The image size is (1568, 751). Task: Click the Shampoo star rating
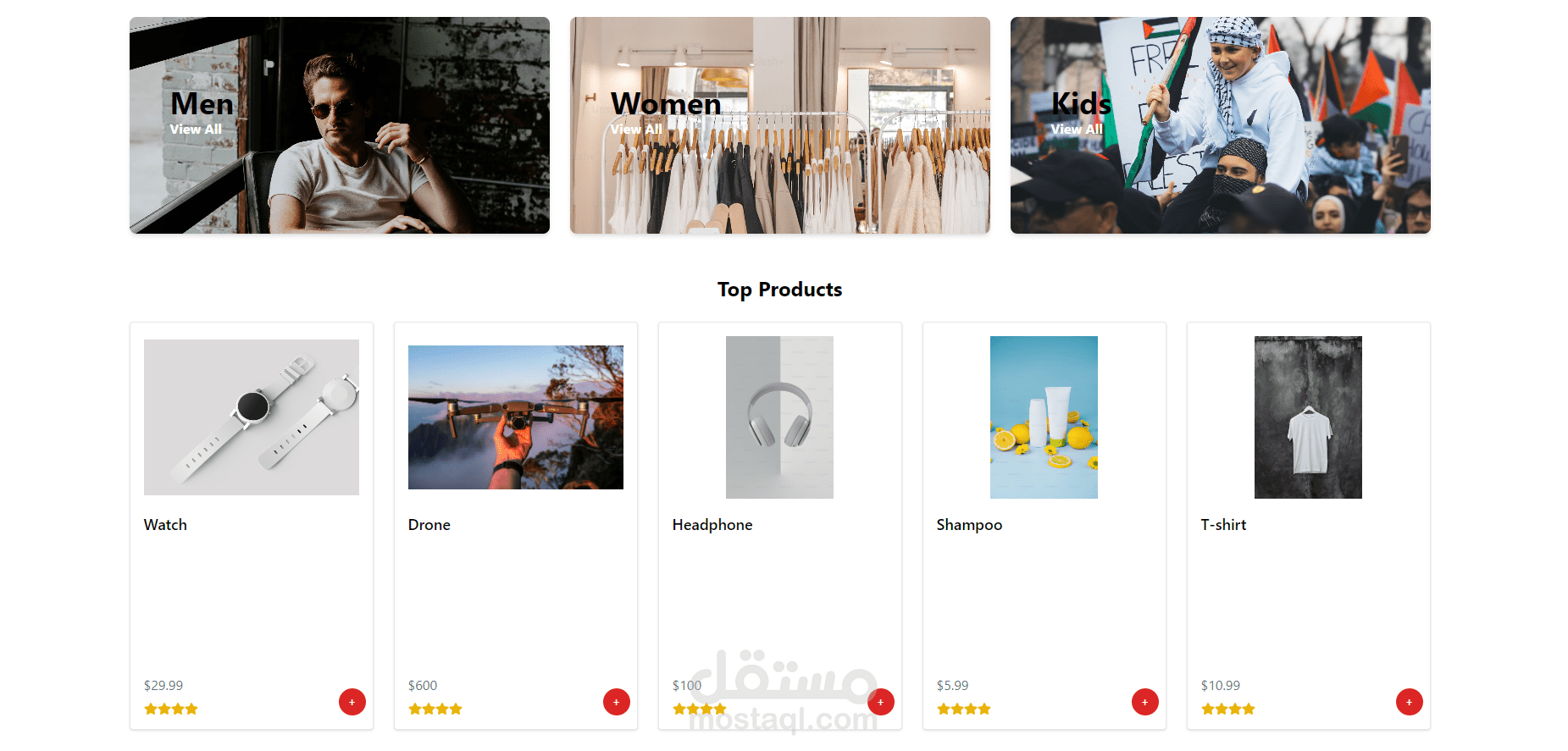click(964, 709)
